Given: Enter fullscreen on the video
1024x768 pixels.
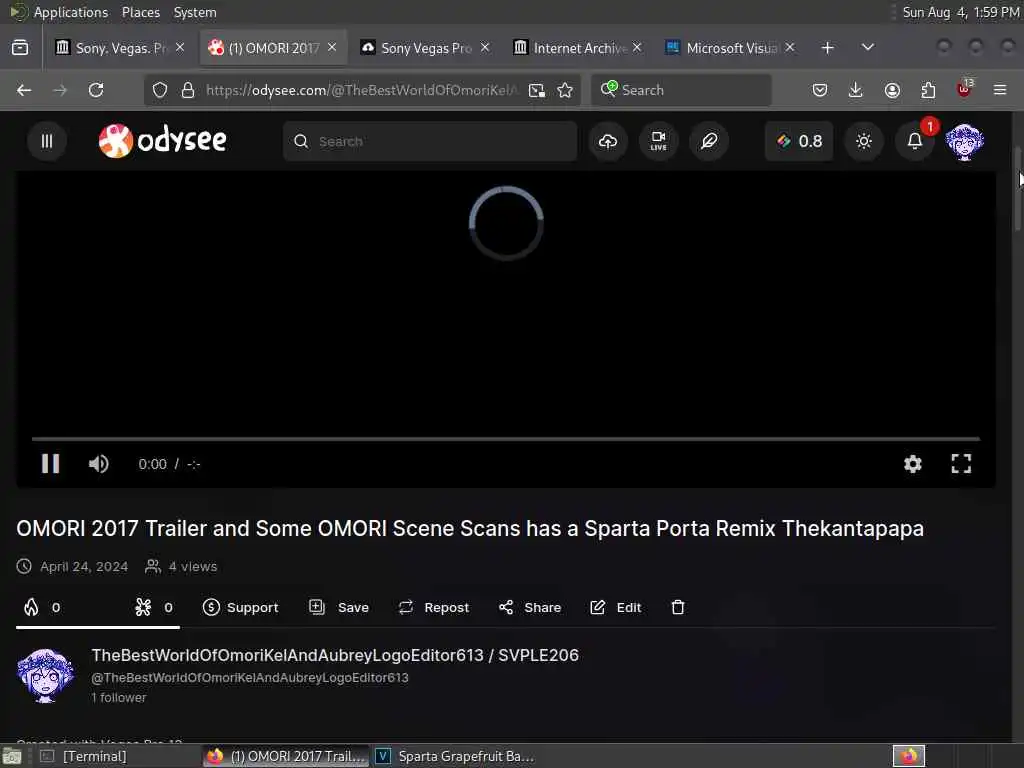Looking at the screenshot, I should (961, 464).
